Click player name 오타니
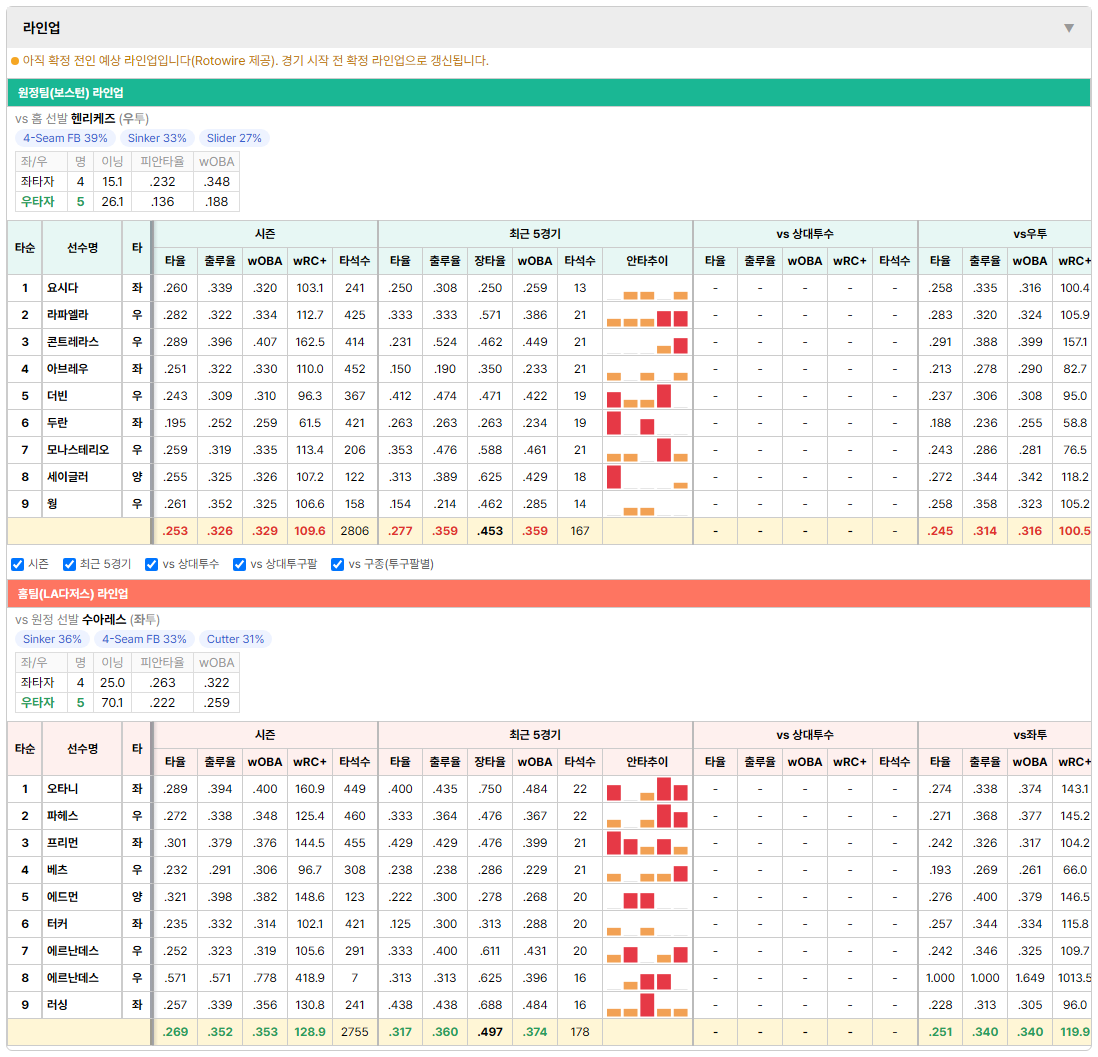The width and height of the screenshot is (1098, 1057). 62,789
